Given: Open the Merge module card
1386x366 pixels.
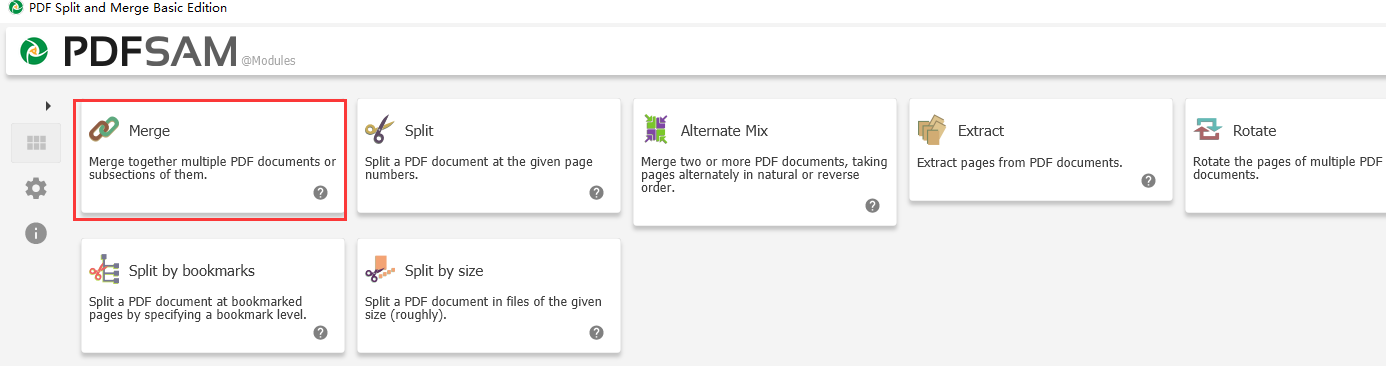Looking at the screenshot, I should [212, 158].
